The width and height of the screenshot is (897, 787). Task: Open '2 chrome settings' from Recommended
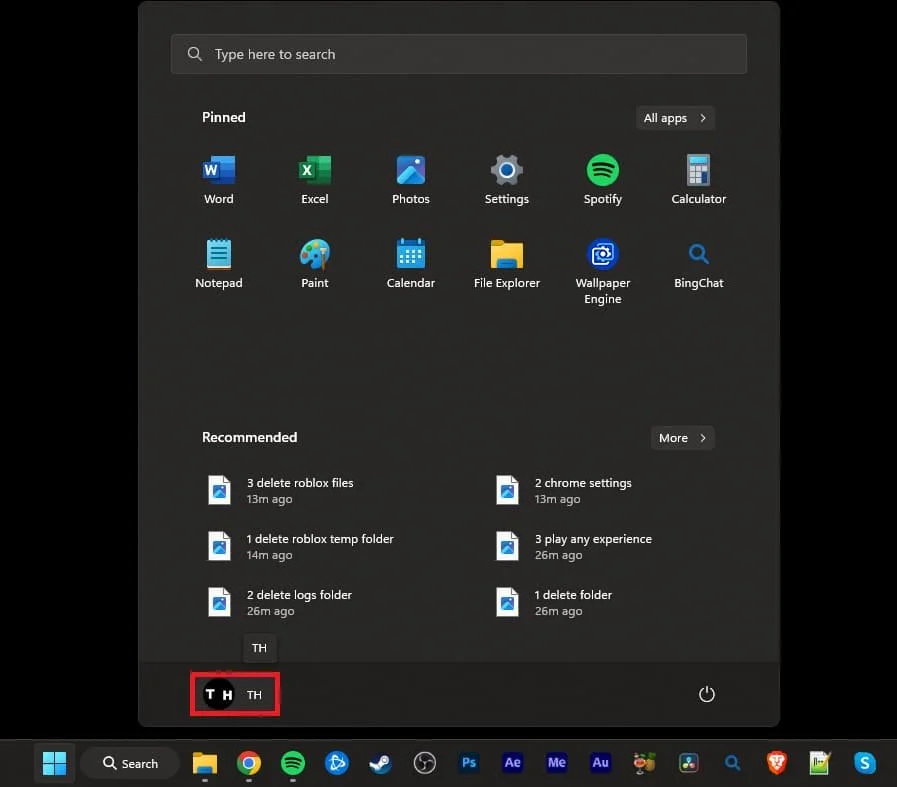coord(583,490)
